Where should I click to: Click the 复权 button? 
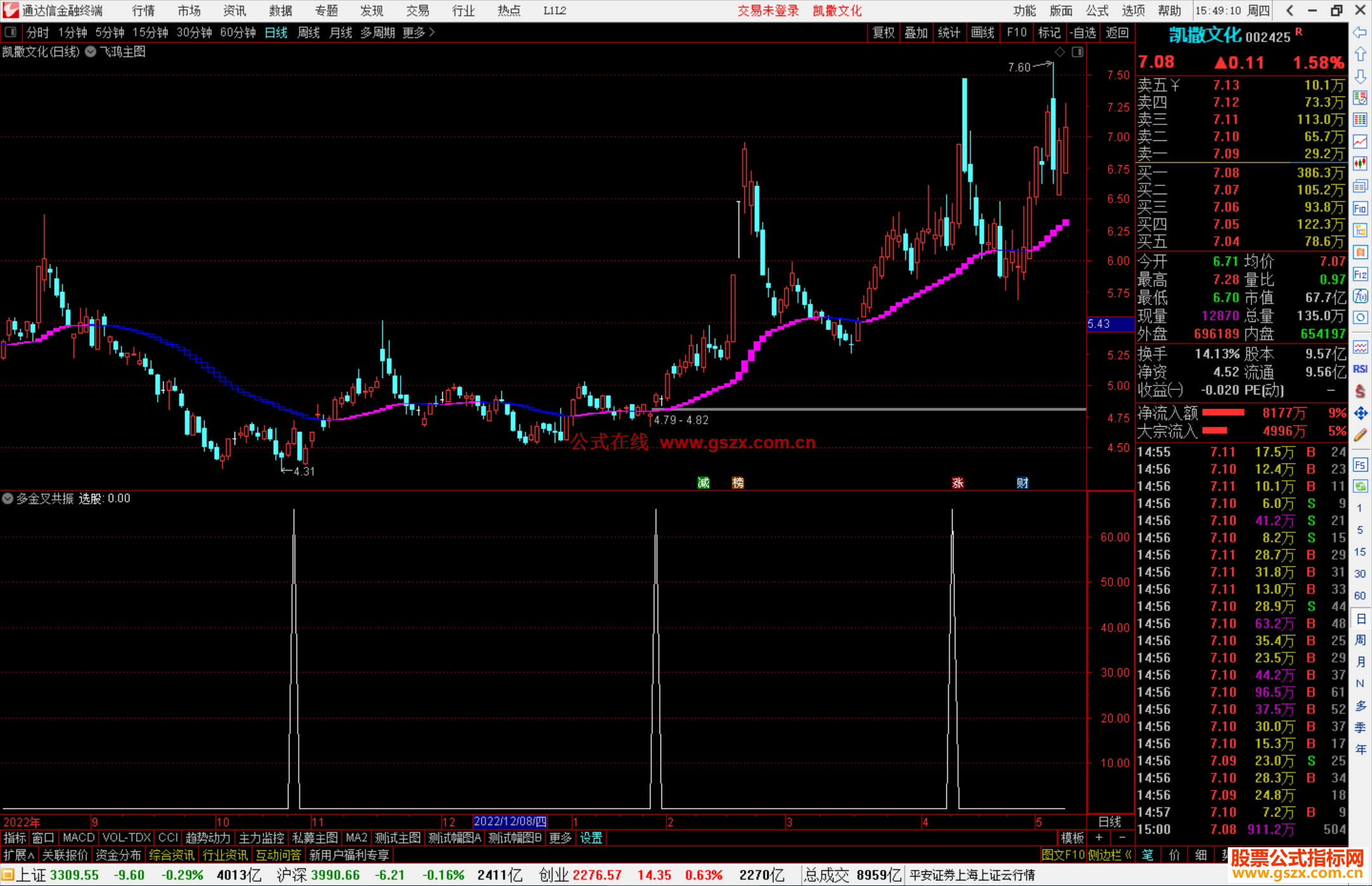(x=883, y=32)
